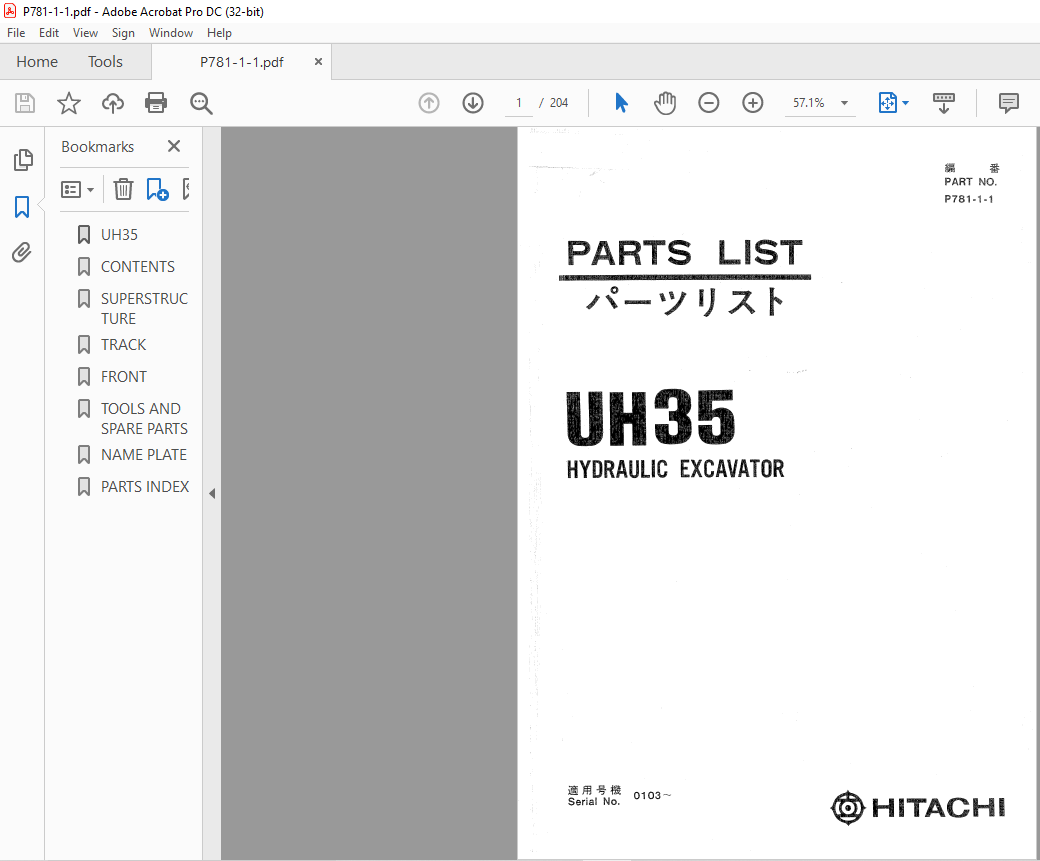Jump to the NAME PLATE bookmark

[144, 455]
